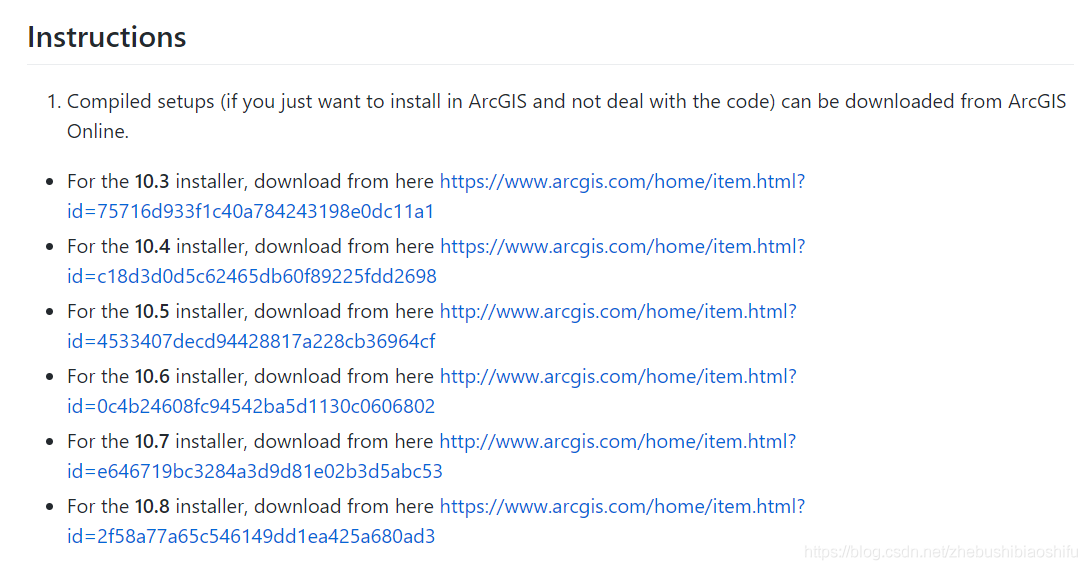Click the id=c18d3d0d5c62465db60f89225fdd2698 link text
Image resolution: width=1087 pixels, height=570 pixels.
pyautogui.click(x=252, y=277)
